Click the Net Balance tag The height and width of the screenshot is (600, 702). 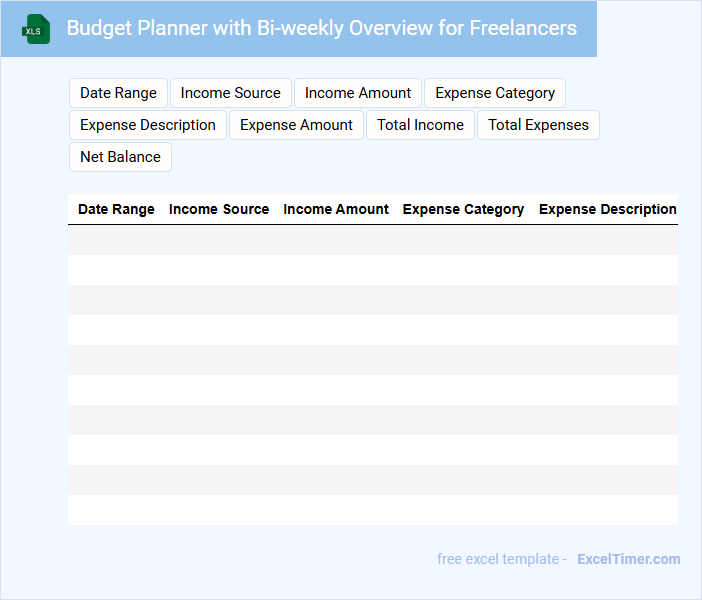[x=120, y=157]
